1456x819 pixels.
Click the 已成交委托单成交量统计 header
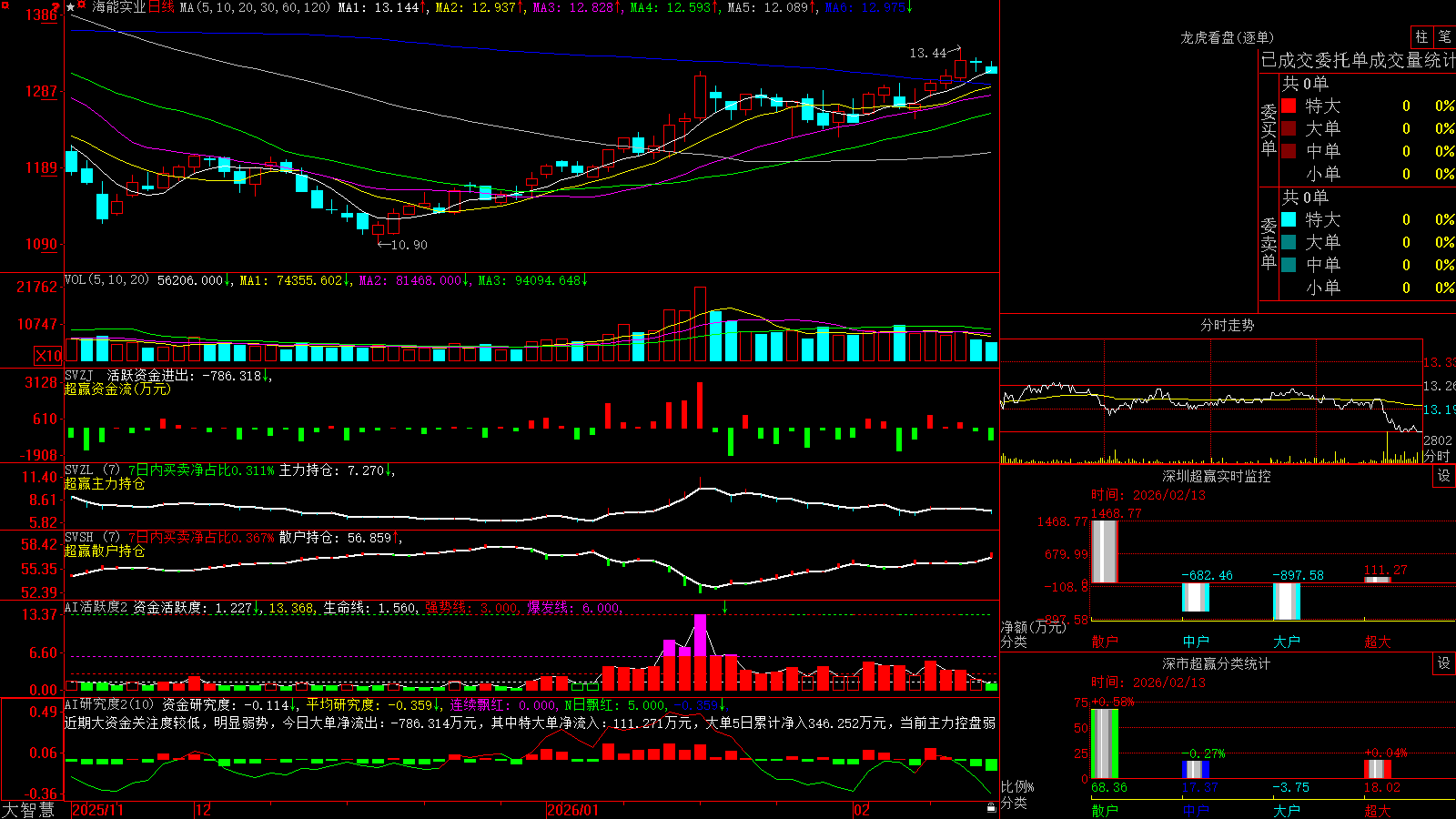coord(1358,60)
